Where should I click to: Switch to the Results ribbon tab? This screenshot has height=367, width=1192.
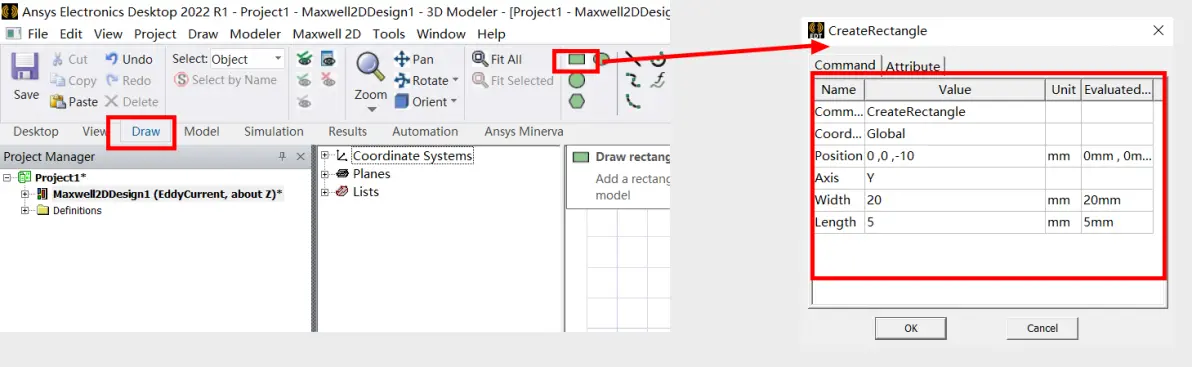click(x=347, y=131)
